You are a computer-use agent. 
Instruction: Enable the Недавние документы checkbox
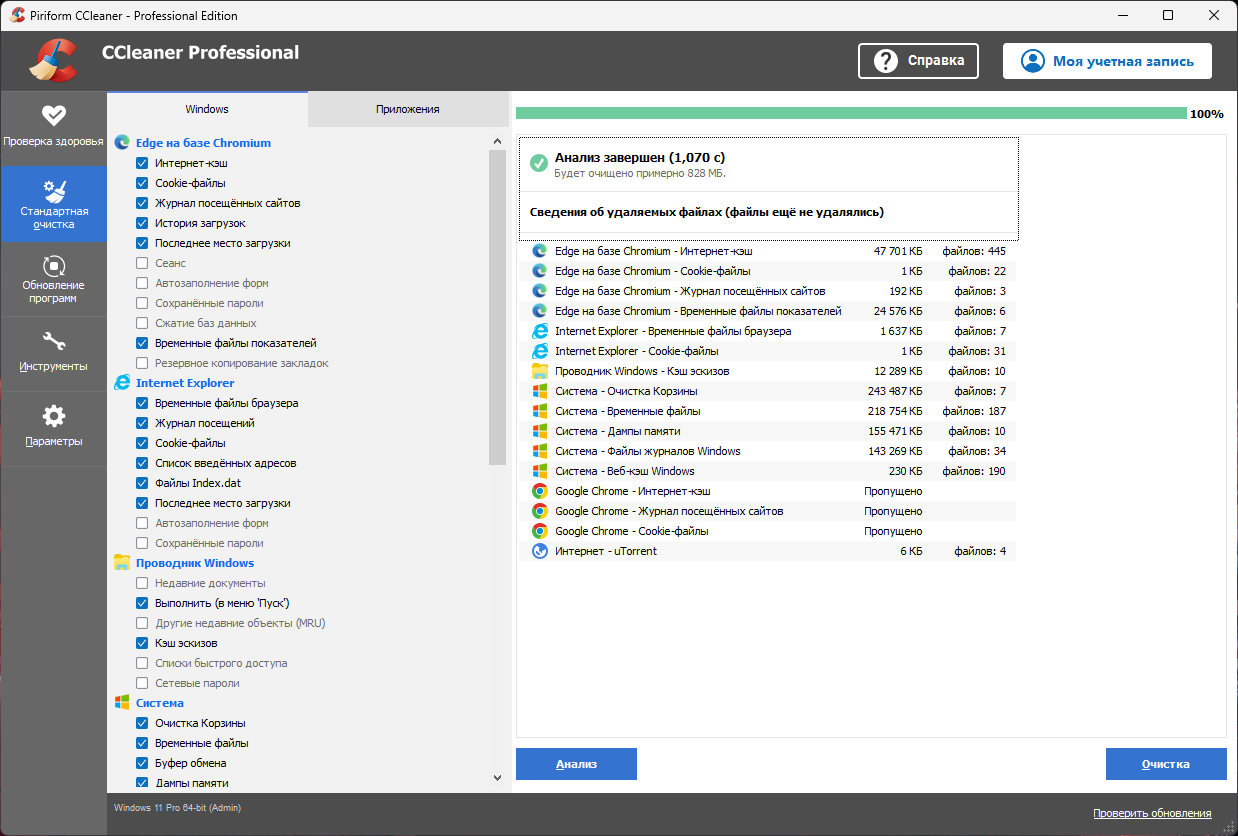click(142, 583)
